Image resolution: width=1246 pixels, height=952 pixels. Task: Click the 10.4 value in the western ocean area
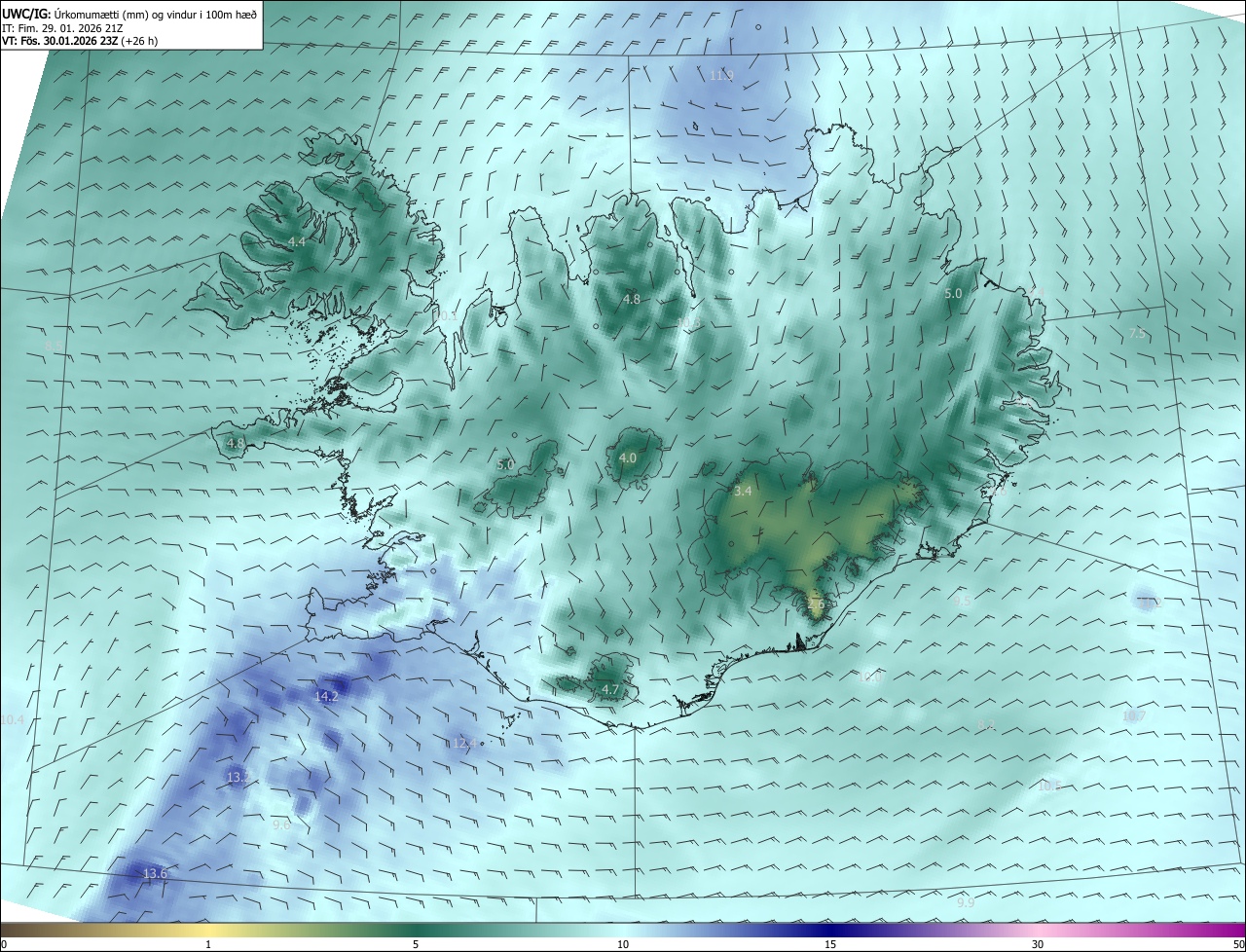point(12,719)
